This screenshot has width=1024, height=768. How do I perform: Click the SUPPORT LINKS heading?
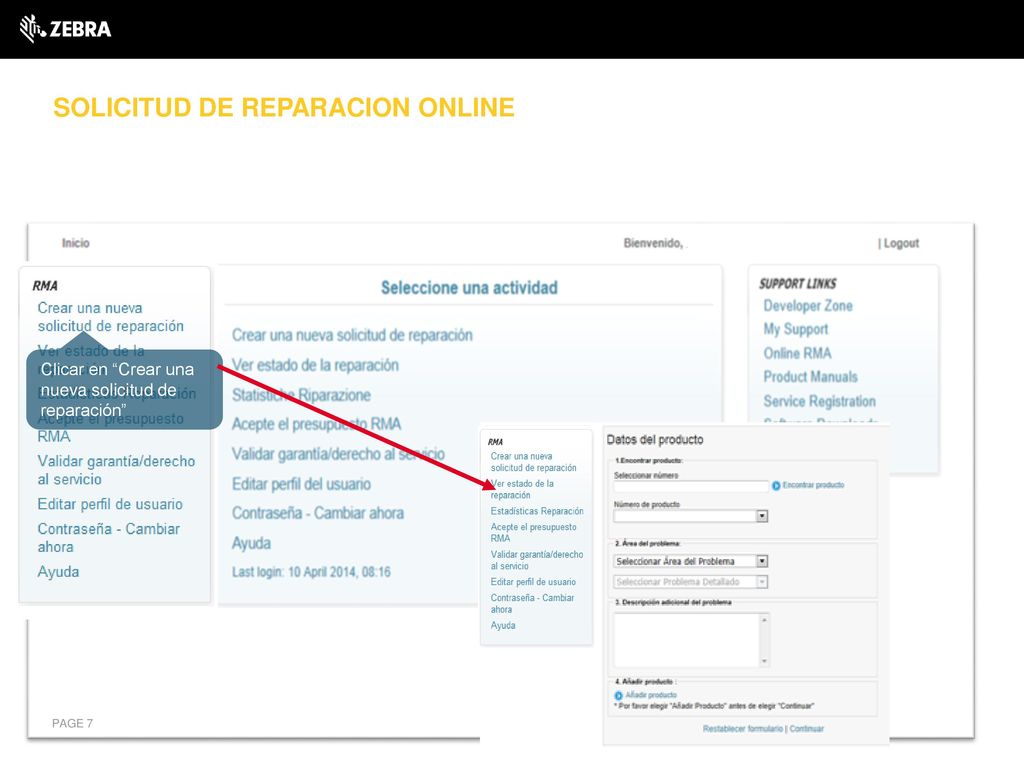(x=797, y=284)
